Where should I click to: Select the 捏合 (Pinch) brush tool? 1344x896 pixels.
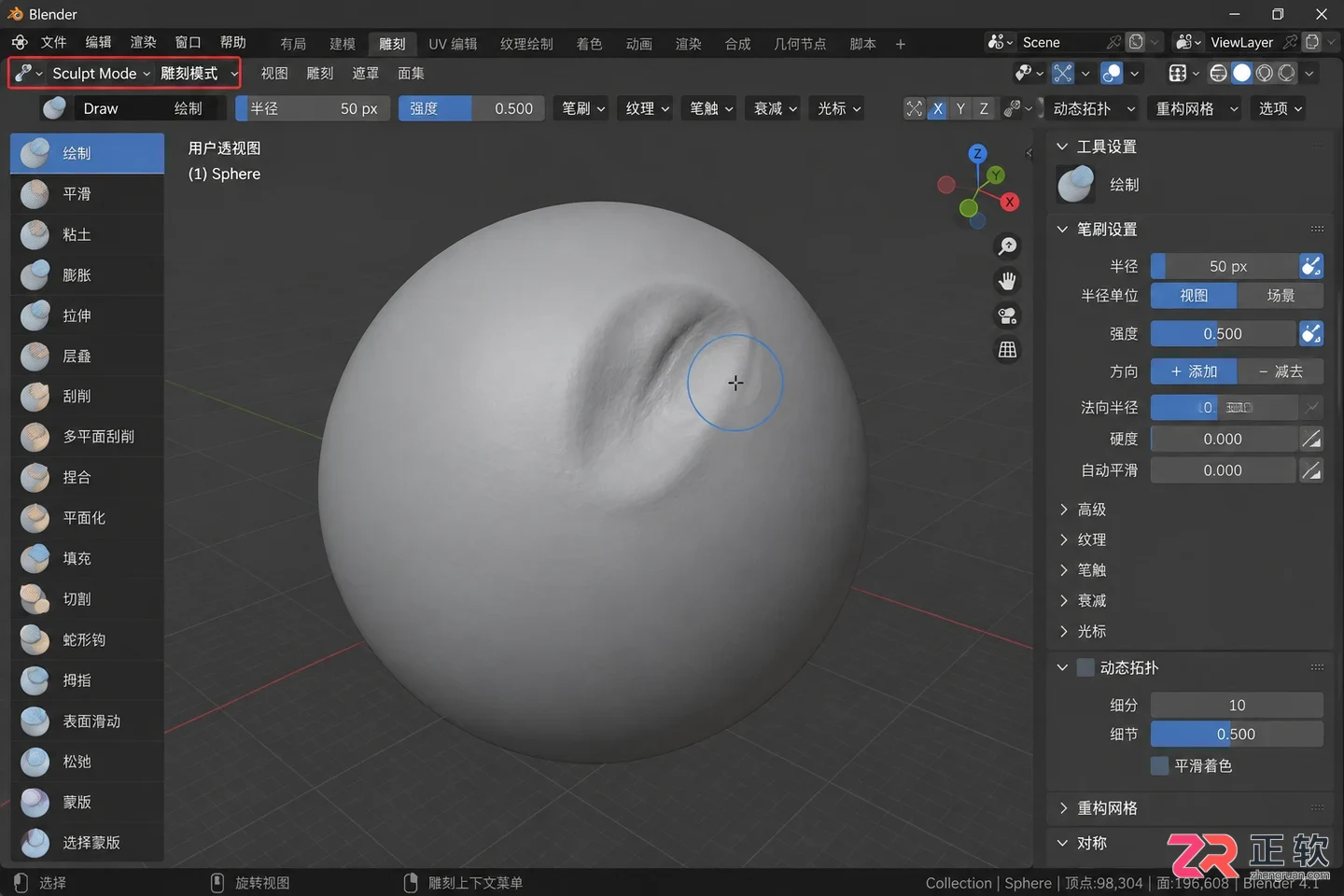(x=87, y=477)
